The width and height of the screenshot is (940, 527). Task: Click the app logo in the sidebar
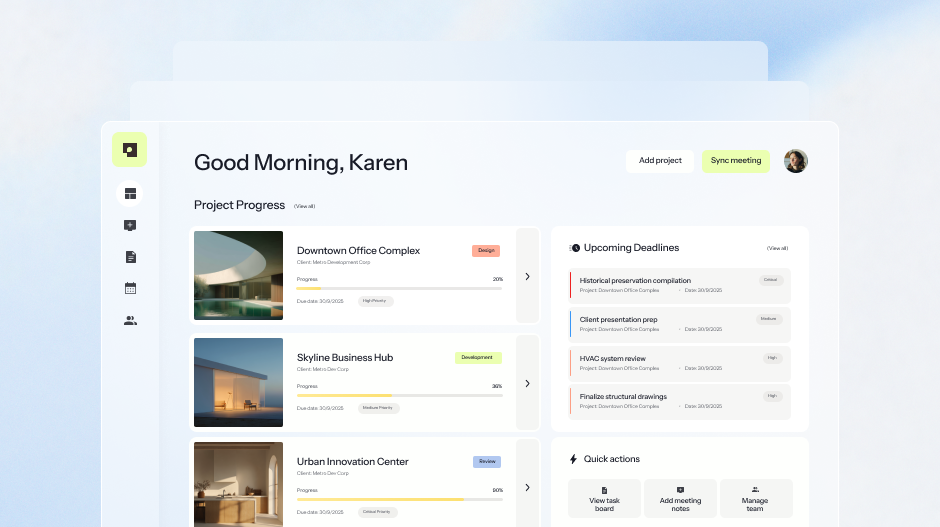(129, 150)
